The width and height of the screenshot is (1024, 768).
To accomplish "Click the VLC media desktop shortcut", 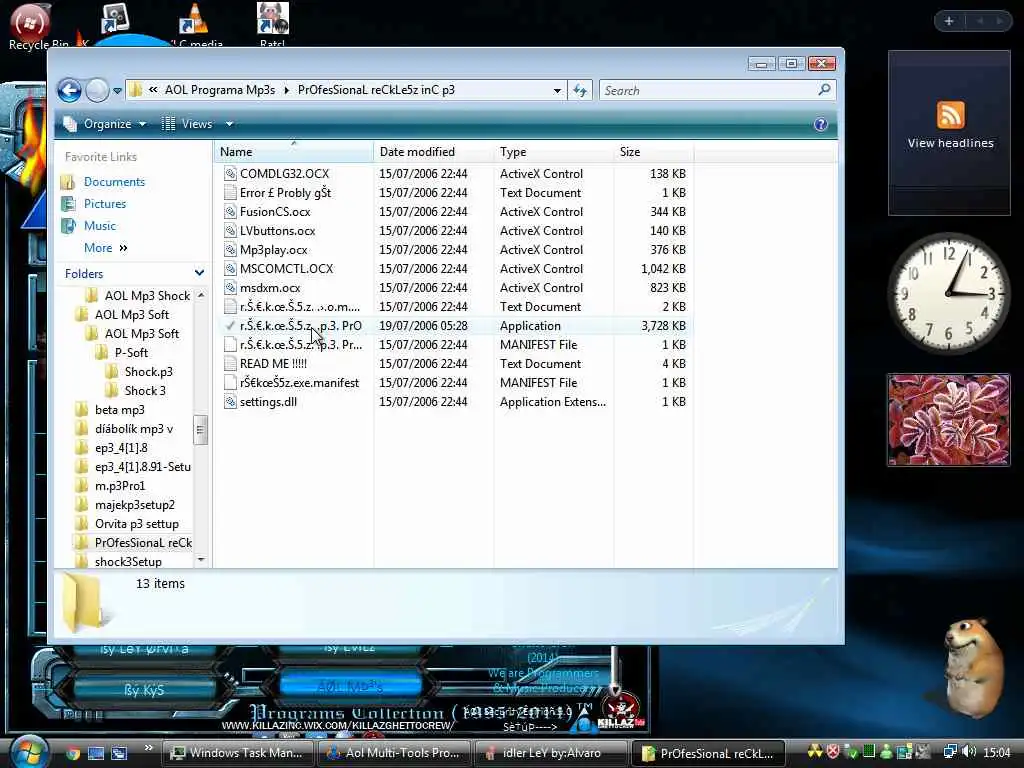I will click(x=195, y=25).
